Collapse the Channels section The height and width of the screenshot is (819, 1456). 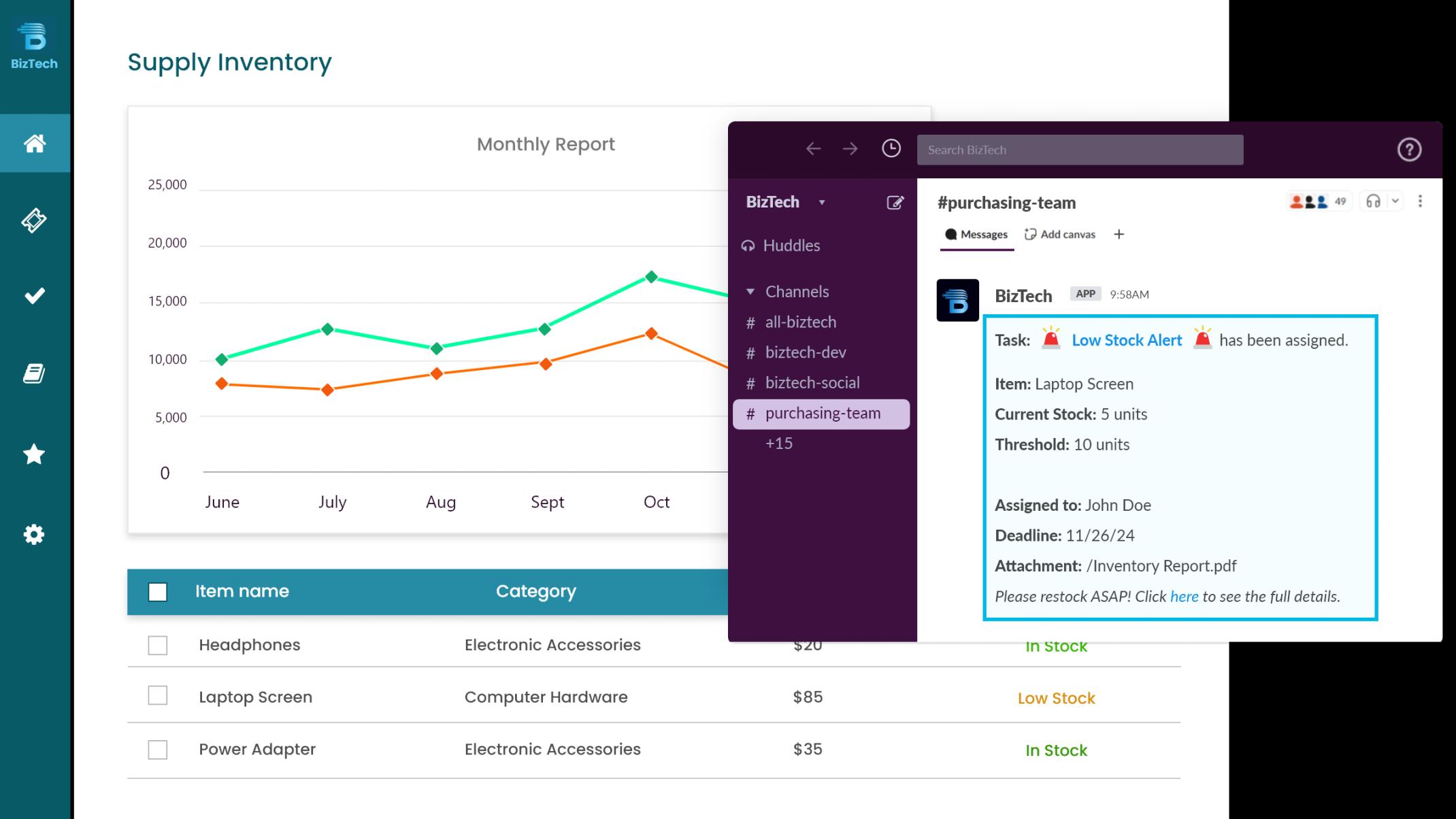point(750,291)
